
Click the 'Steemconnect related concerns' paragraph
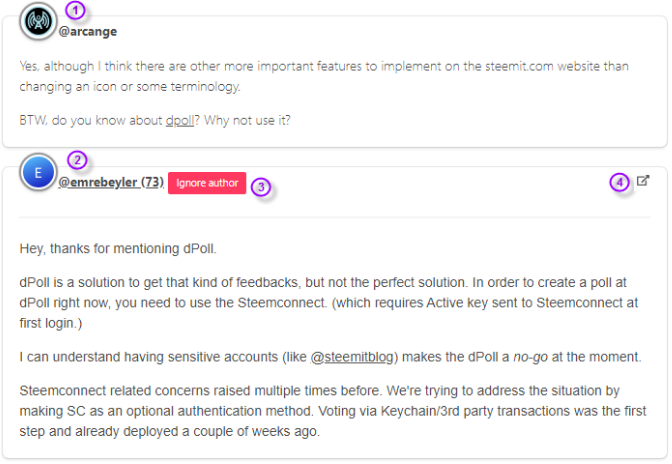click(x=333, y=411)
